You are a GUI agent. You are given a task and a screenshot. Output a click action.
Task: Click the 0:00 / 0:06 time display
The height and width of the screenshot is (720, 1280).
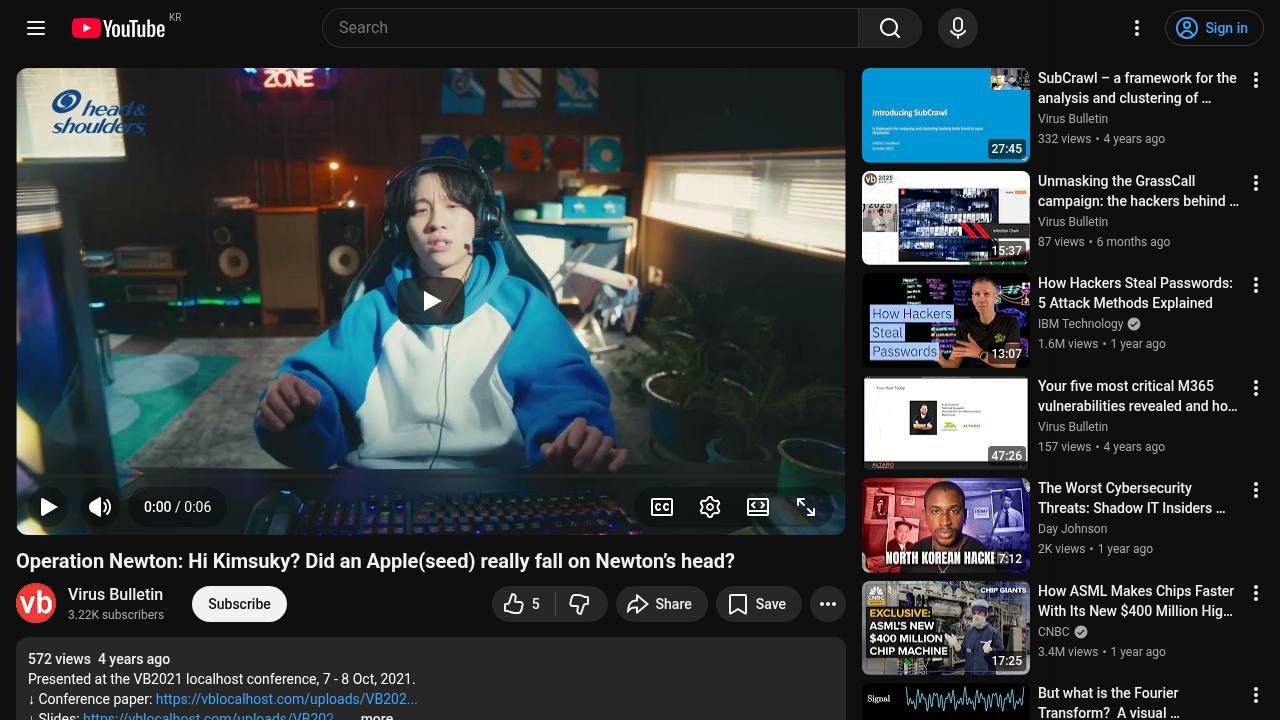point(177,507)
